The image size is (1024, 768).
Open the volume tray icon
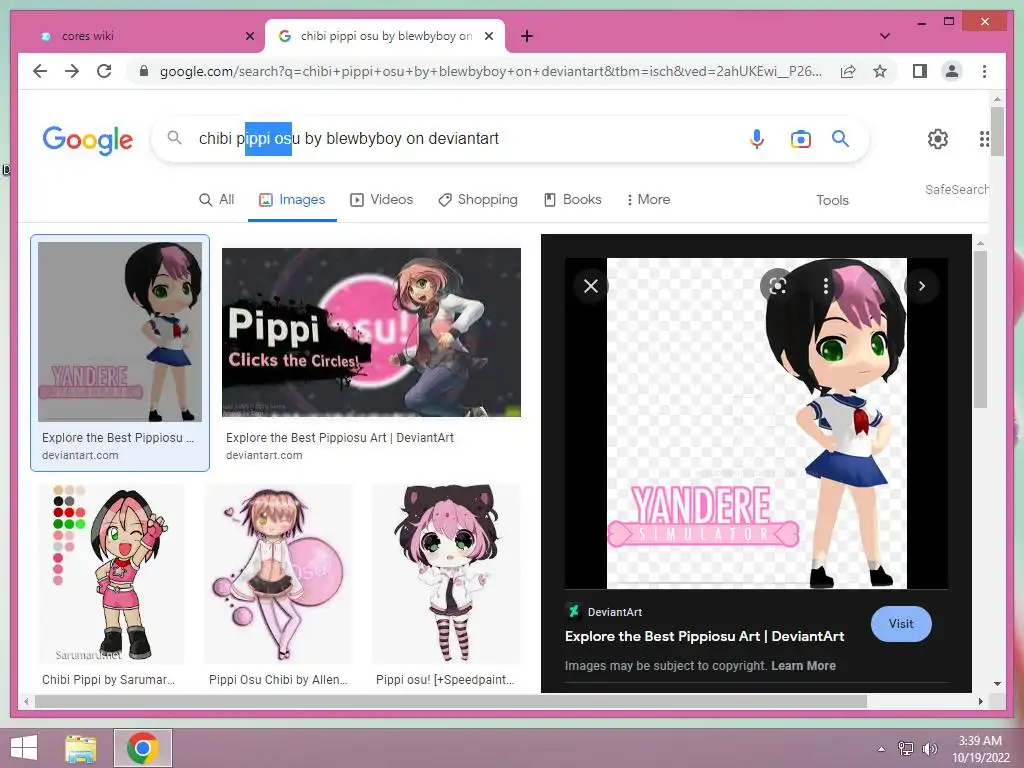[x=929, y=749]
